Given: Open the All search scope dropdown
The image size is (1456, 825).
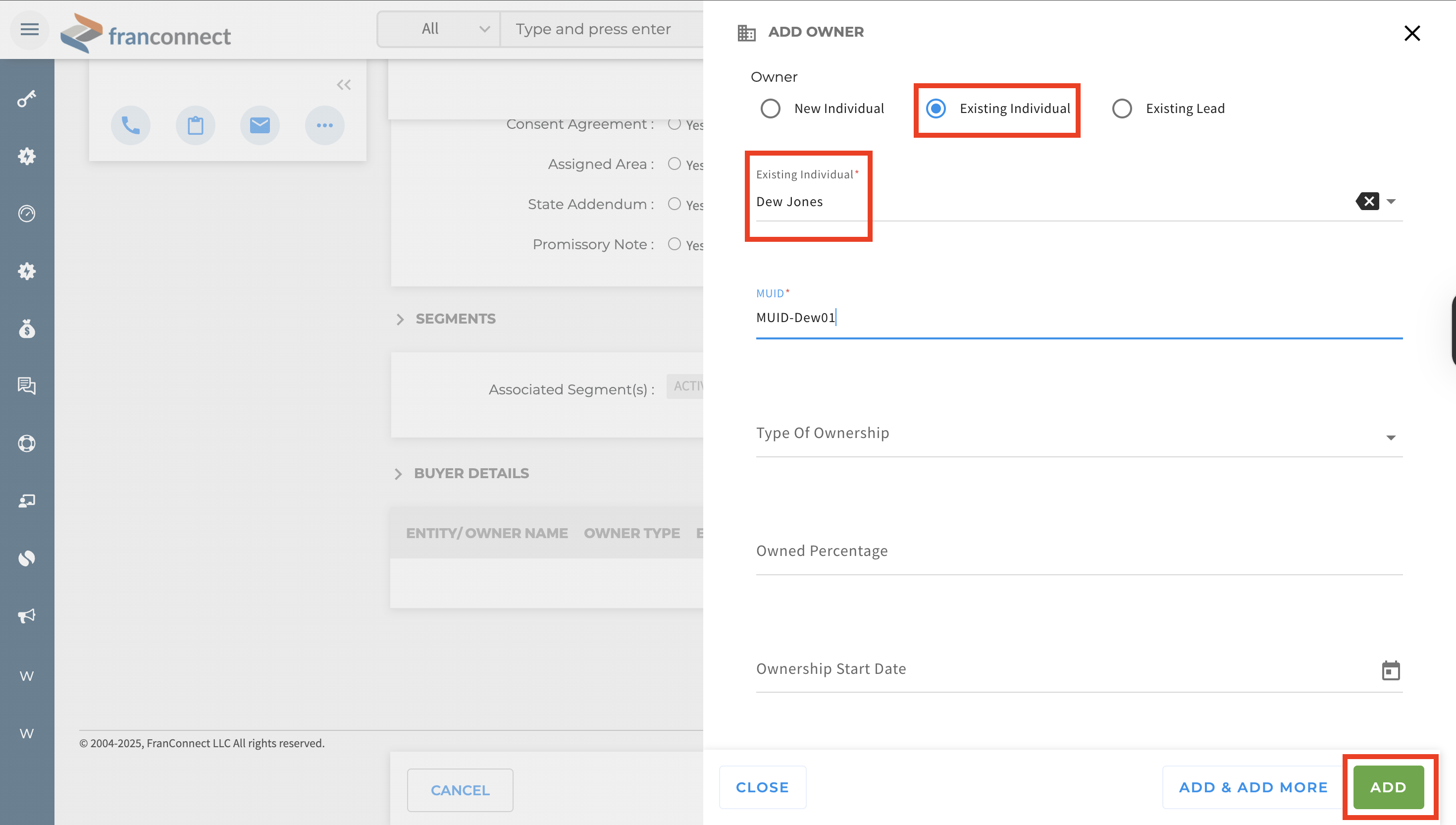Looking at the screenshot, I should pyautogui.click(x=439, y=29).
